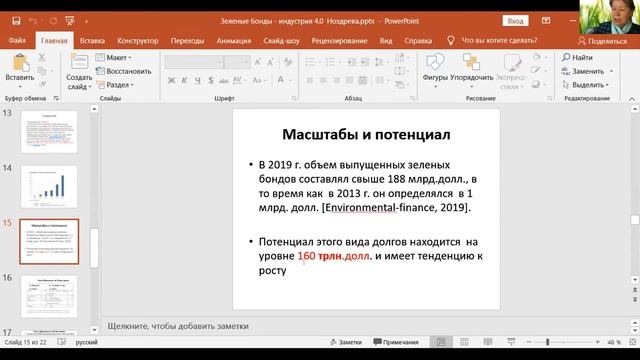Cut selection with the scissors icon
This screenshot has height=360, width=640.
pyautogui.click(x=42, y=58)
